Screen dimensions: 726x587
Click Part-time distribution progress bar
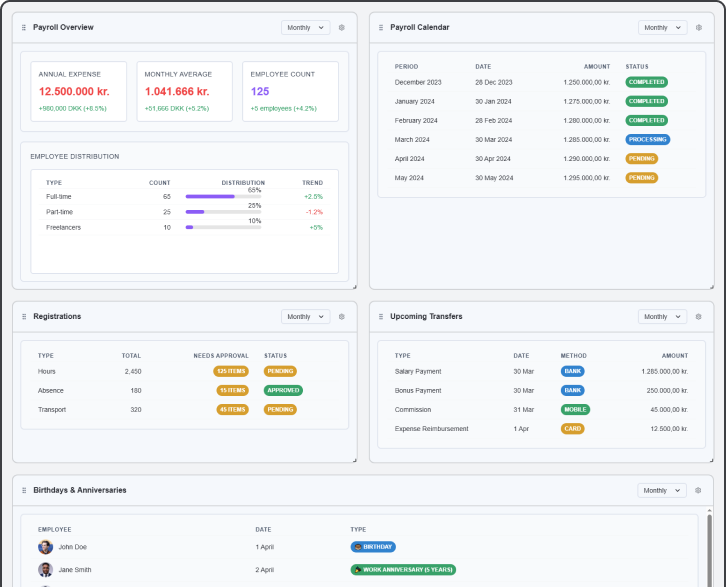(223, 212)
